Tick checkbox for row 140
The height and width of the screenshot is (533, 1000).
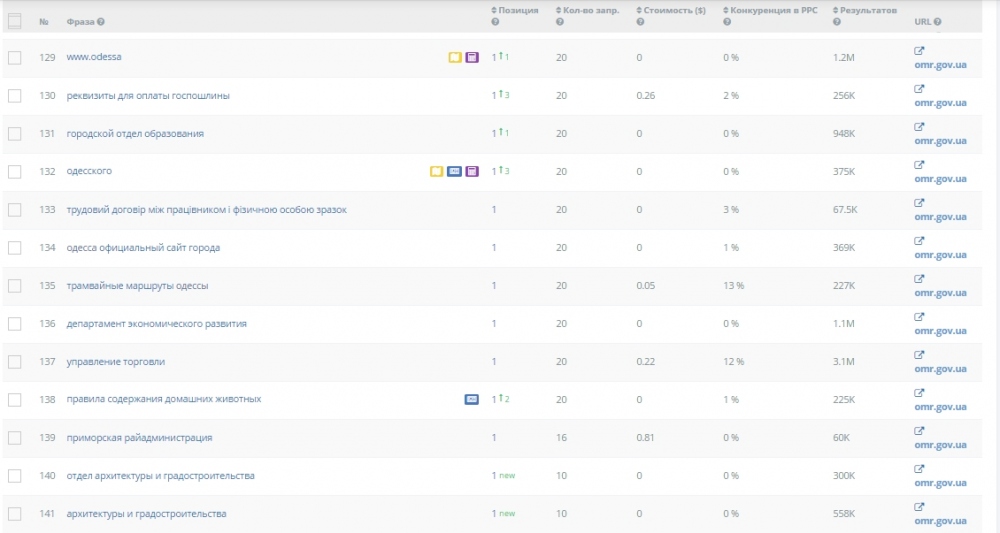coord(14,476)
